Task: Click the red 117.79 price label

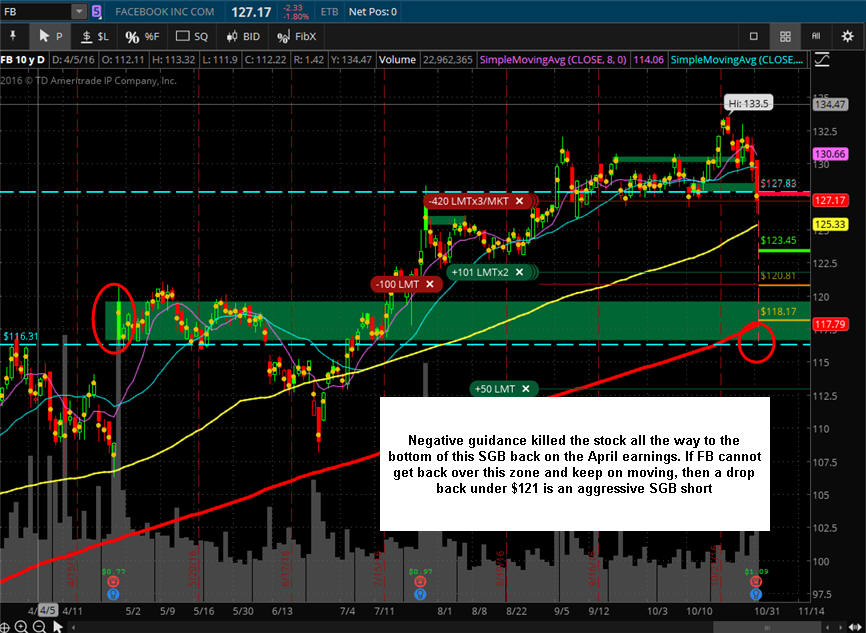Action: (830, 324)
